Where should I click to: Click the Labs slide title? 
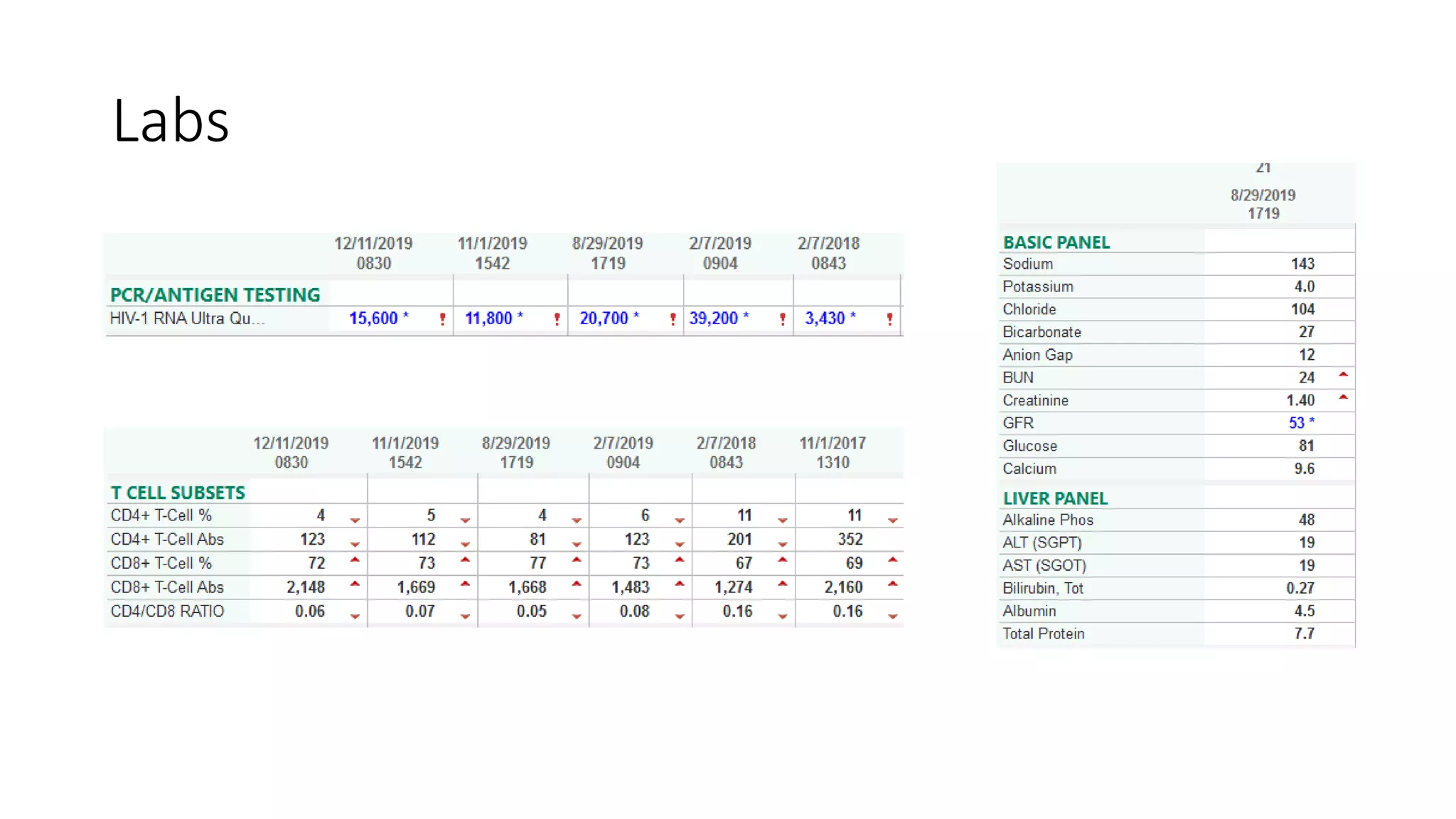point(171,121)
